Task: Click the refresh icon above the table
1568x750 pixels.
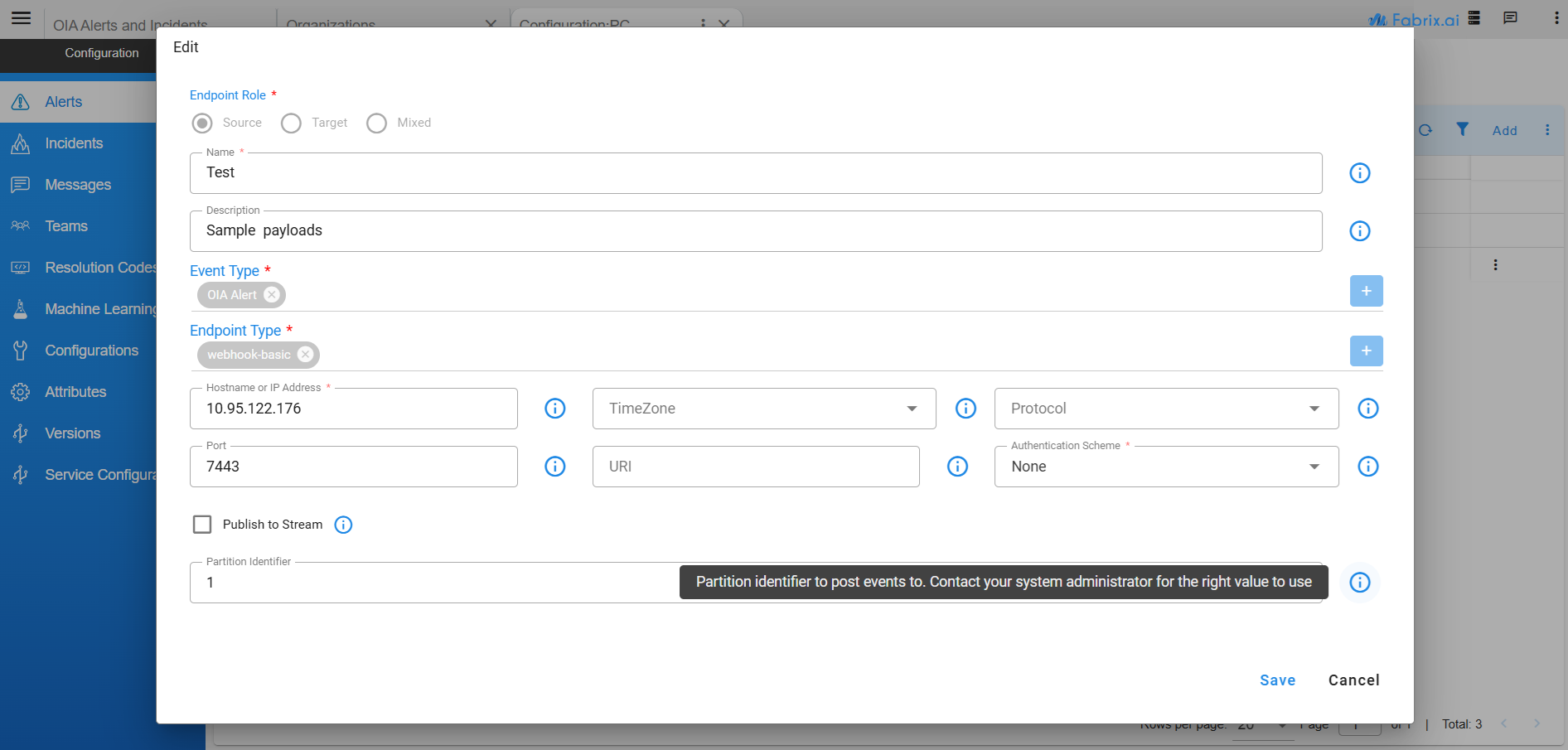Action: pyautogui.click(x=1425, y=130)
